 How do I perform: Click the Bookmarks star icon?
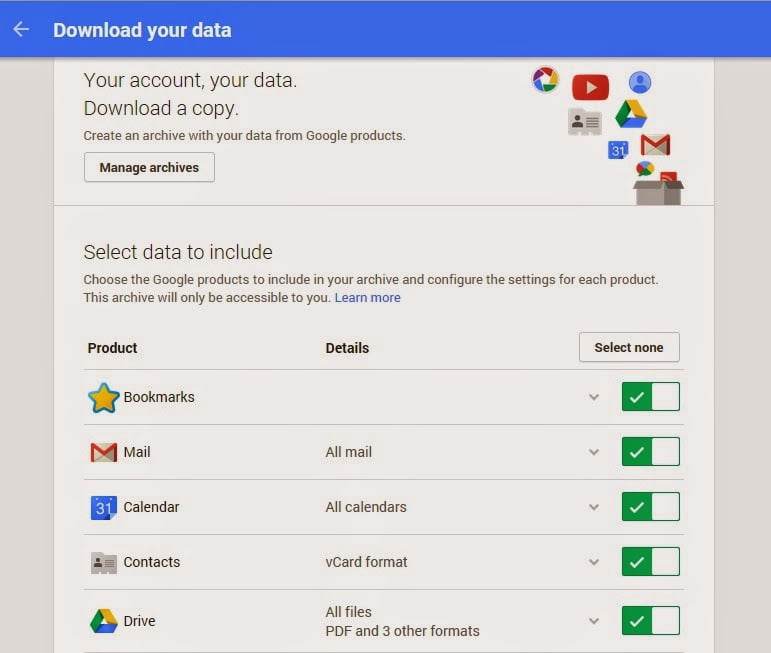(104, 397)
